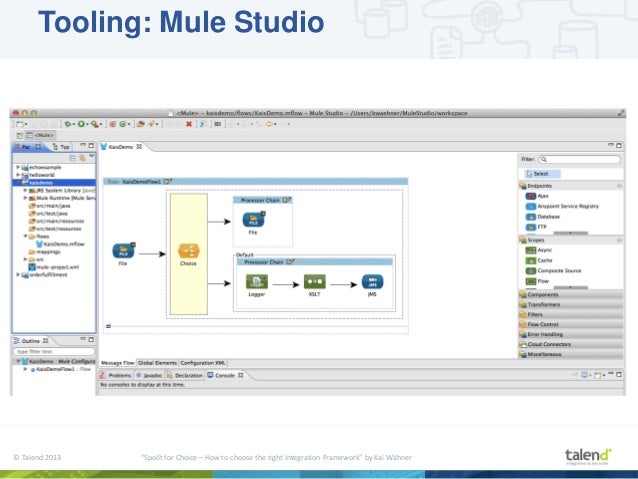Screen dimensions: 638x479
Task: Expand the Filters palette drawer
Action: click(x=571, y=315)
